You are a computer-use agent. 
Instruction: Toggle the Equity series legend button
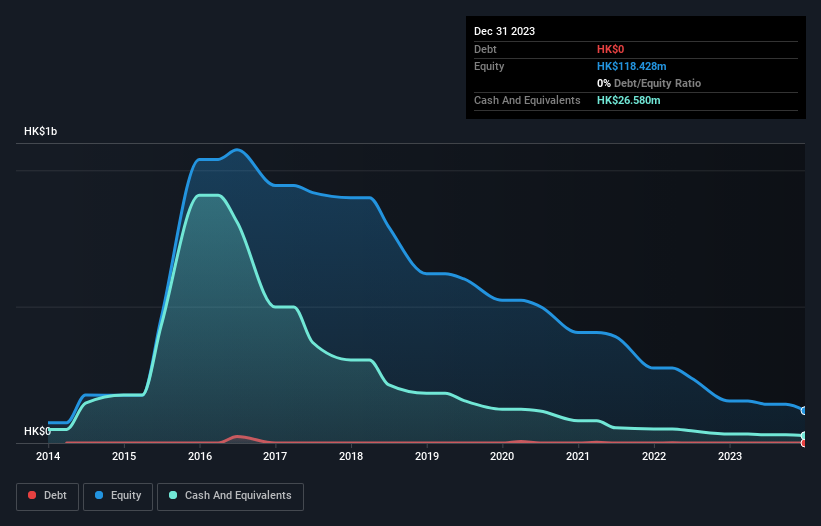(118, 496)
